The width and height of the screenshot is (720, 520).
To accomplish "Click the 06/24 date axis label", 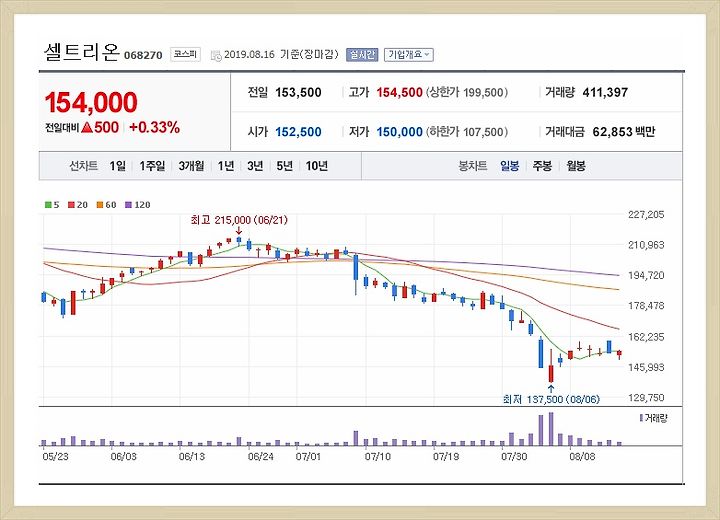I will click(261, 457).
